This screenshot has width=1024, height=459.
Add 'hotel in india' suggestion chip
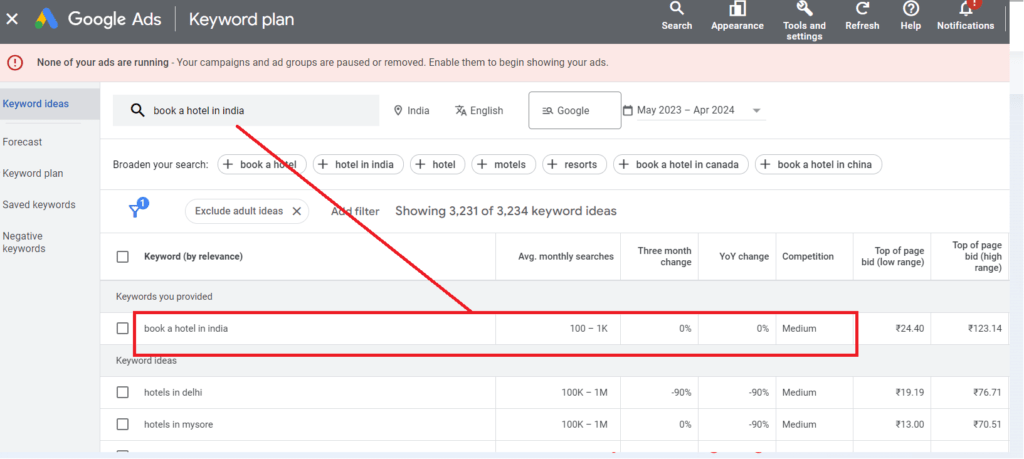tap(359, 165)
